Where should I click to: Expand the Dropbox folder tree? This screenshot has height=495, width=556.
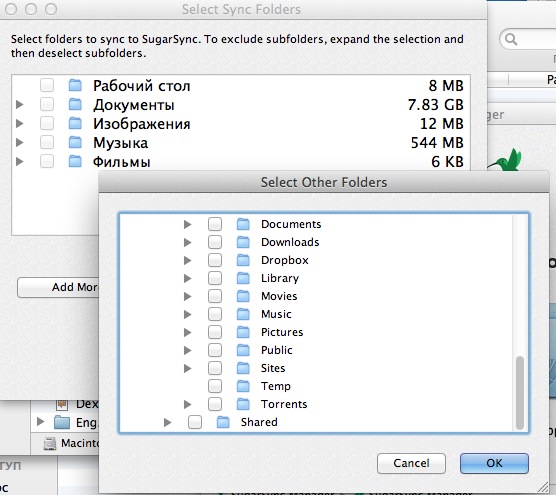(x=188, y=260)
